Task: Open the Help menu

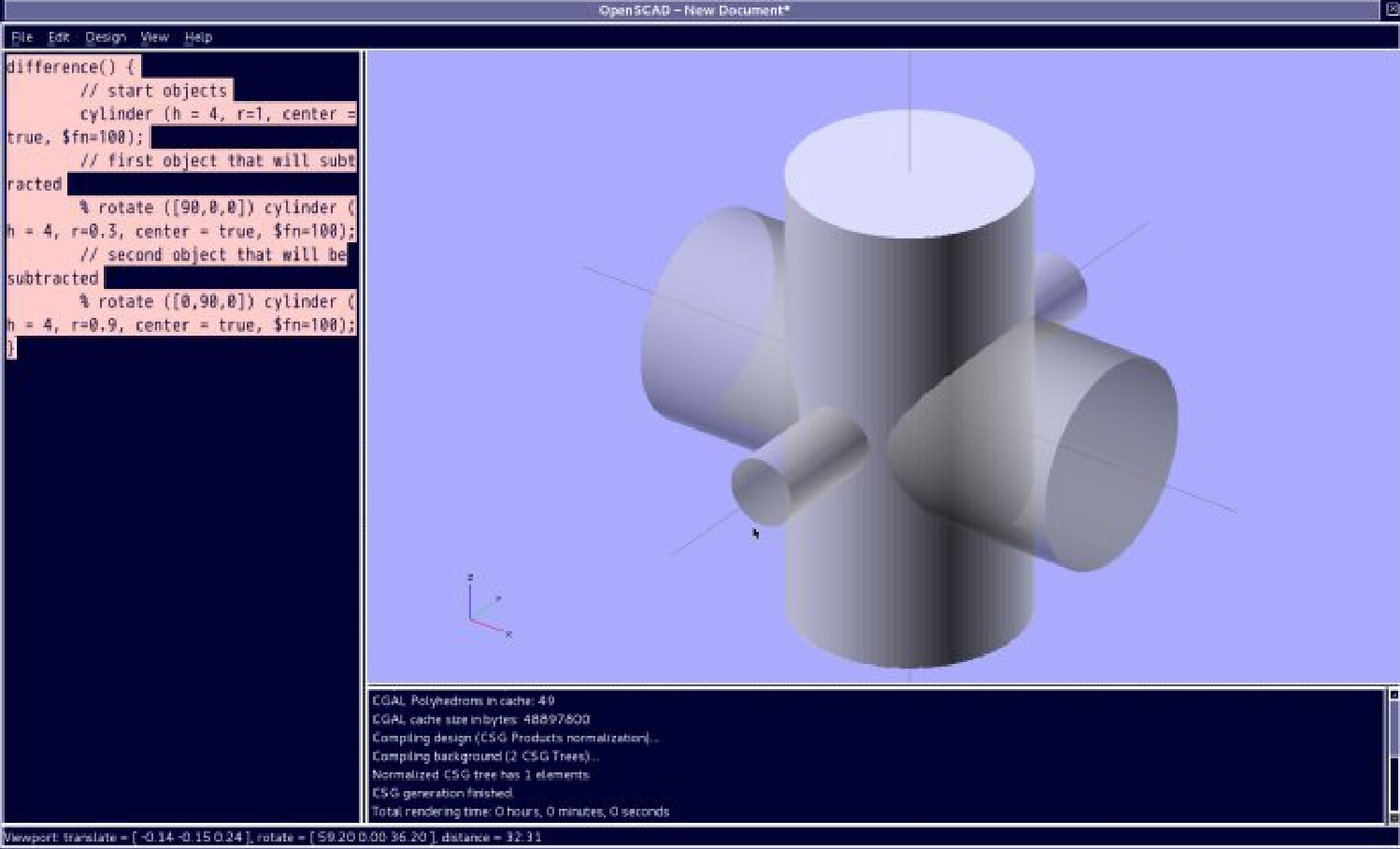Action: (x=198, y=37)
